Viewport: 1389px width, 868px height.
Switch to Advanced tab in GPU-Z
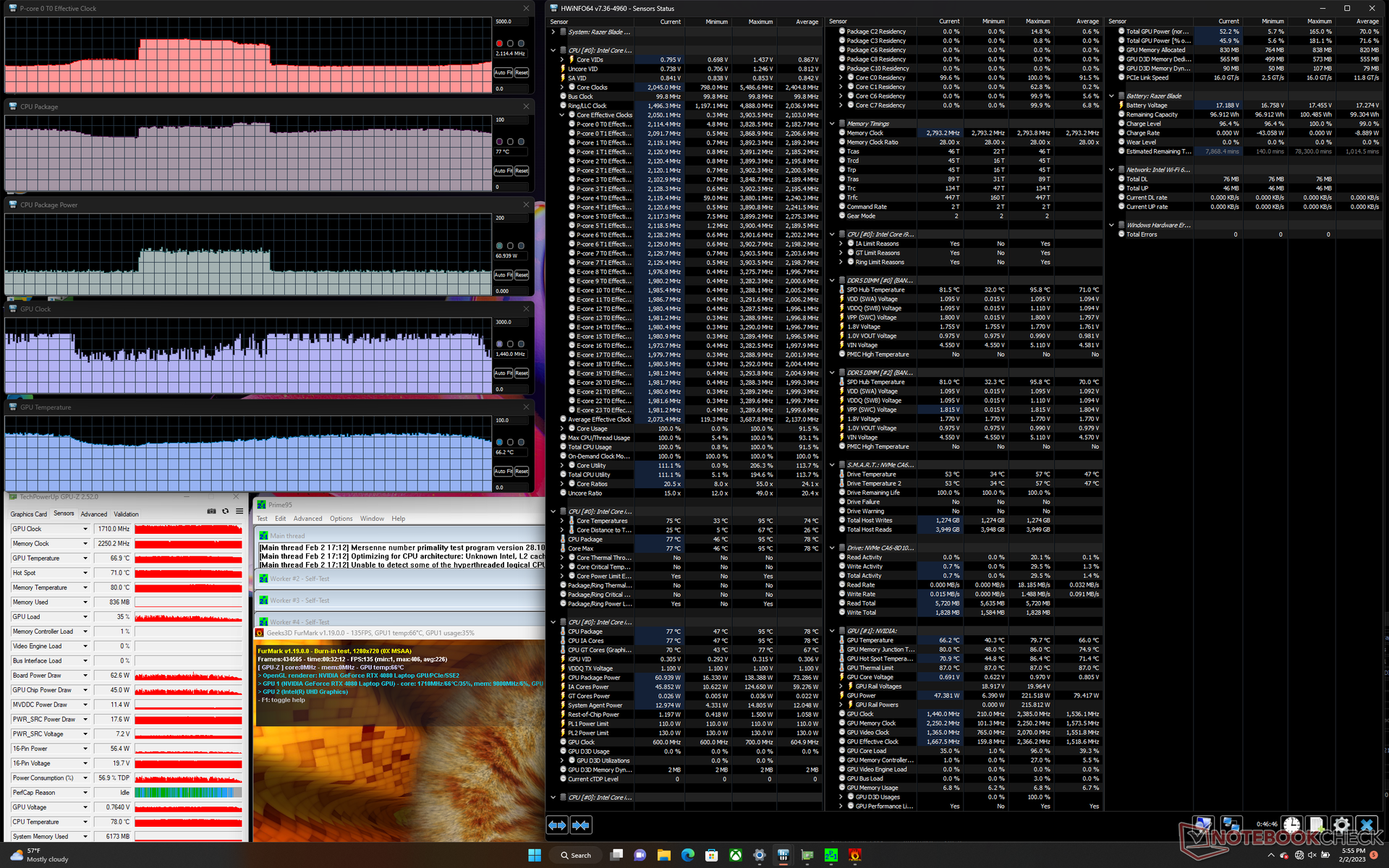(94, 514)
